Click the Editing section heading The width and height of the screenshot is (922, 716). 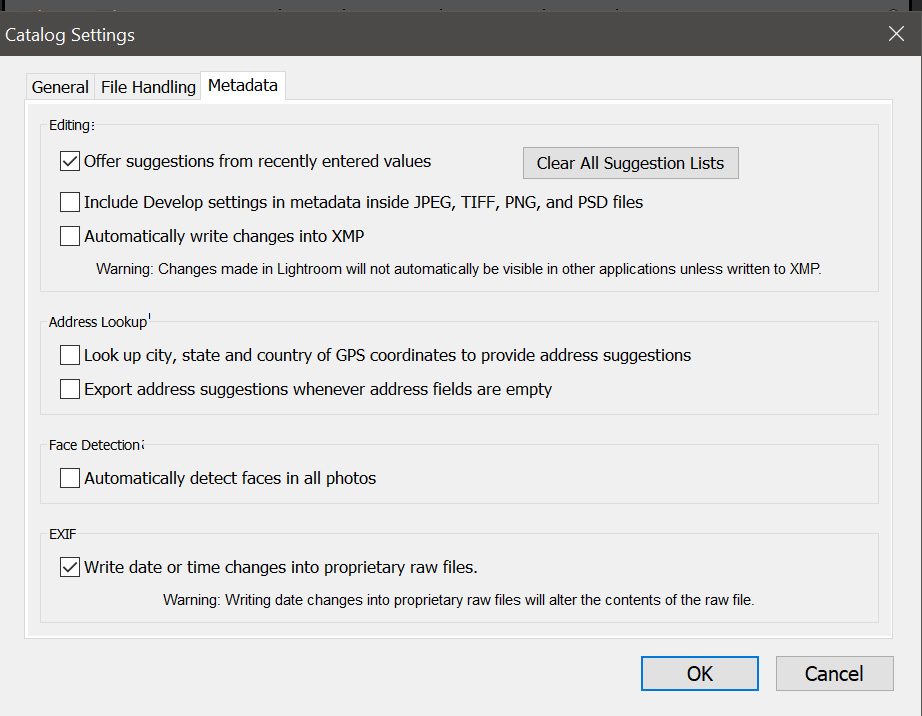[x=70, y=125]
